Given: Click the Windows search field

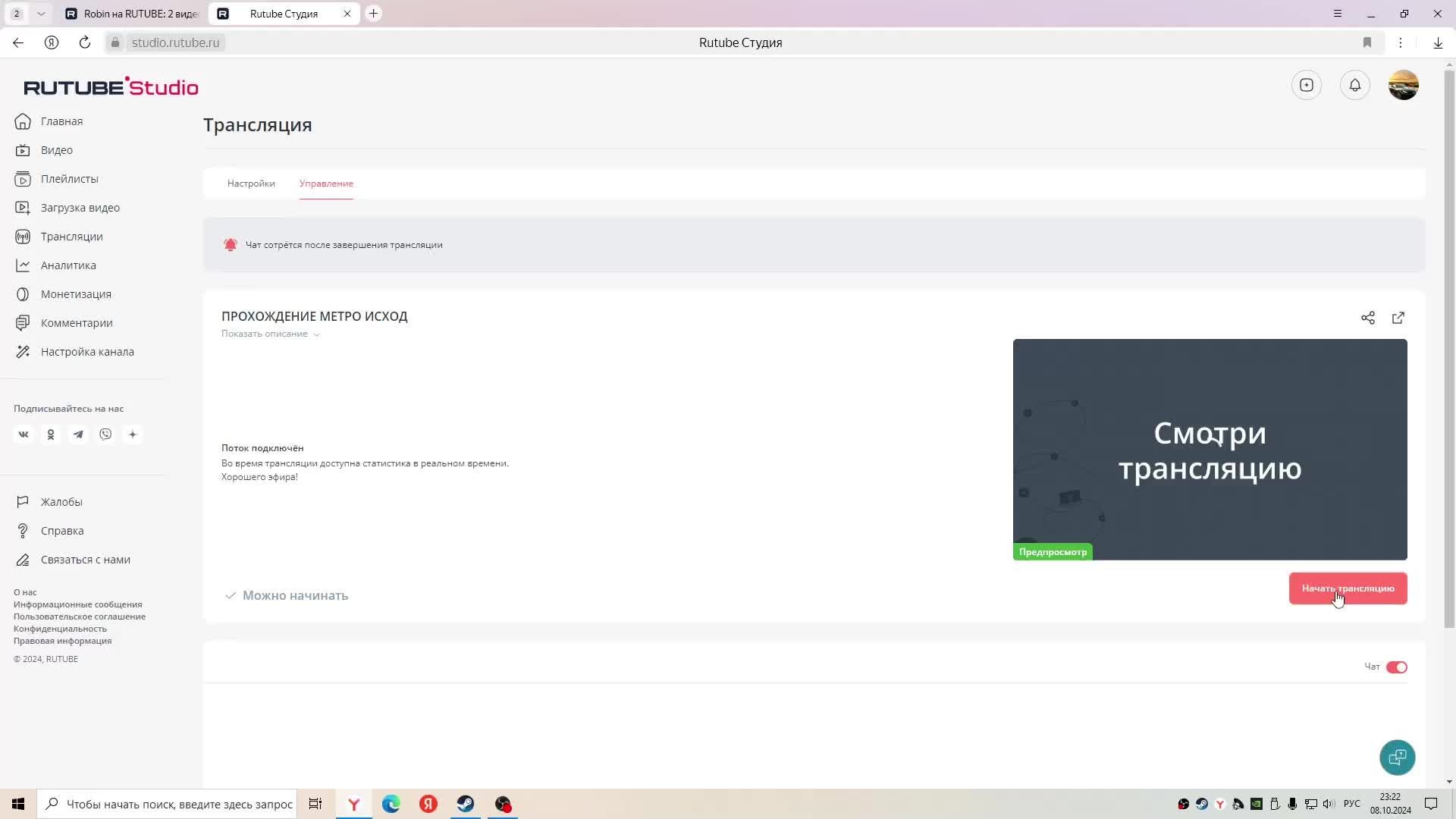Looking at the screenshot, I should [x=179, y=804].
